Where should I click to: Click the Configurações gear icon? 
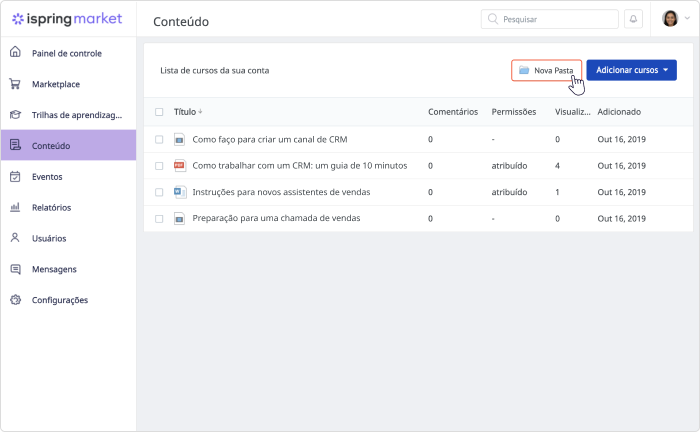(15, 299)
